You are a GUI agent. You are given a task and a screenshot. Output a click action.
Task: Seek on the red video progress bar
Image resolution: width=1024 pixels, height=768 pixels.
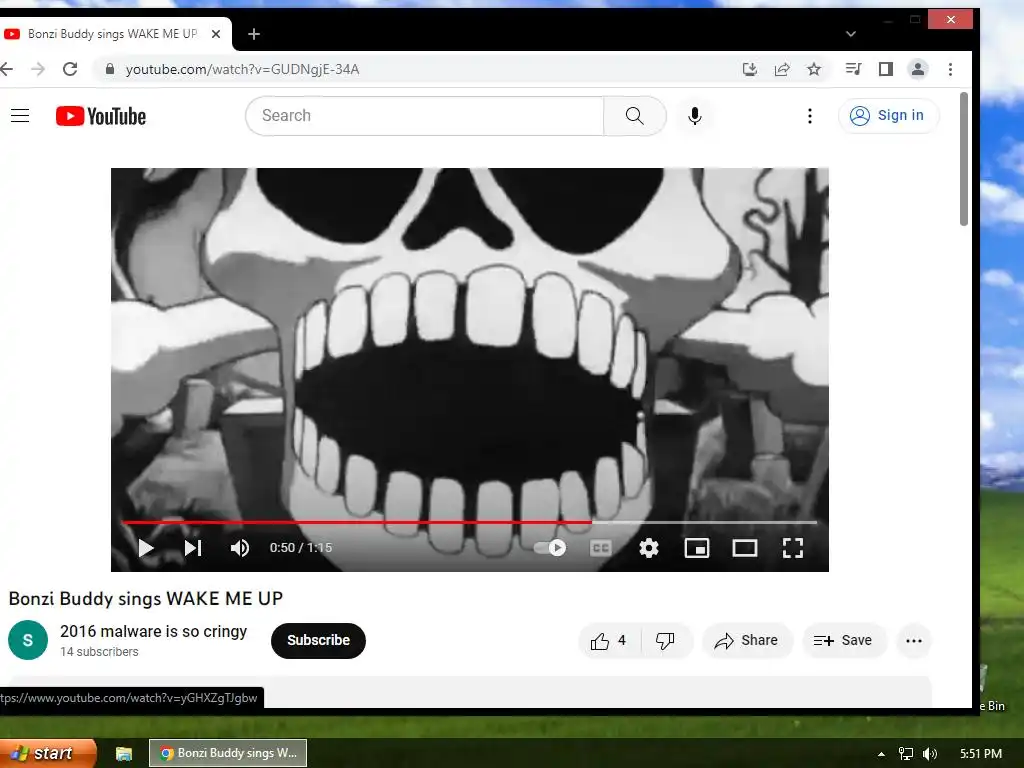point(469,522)
